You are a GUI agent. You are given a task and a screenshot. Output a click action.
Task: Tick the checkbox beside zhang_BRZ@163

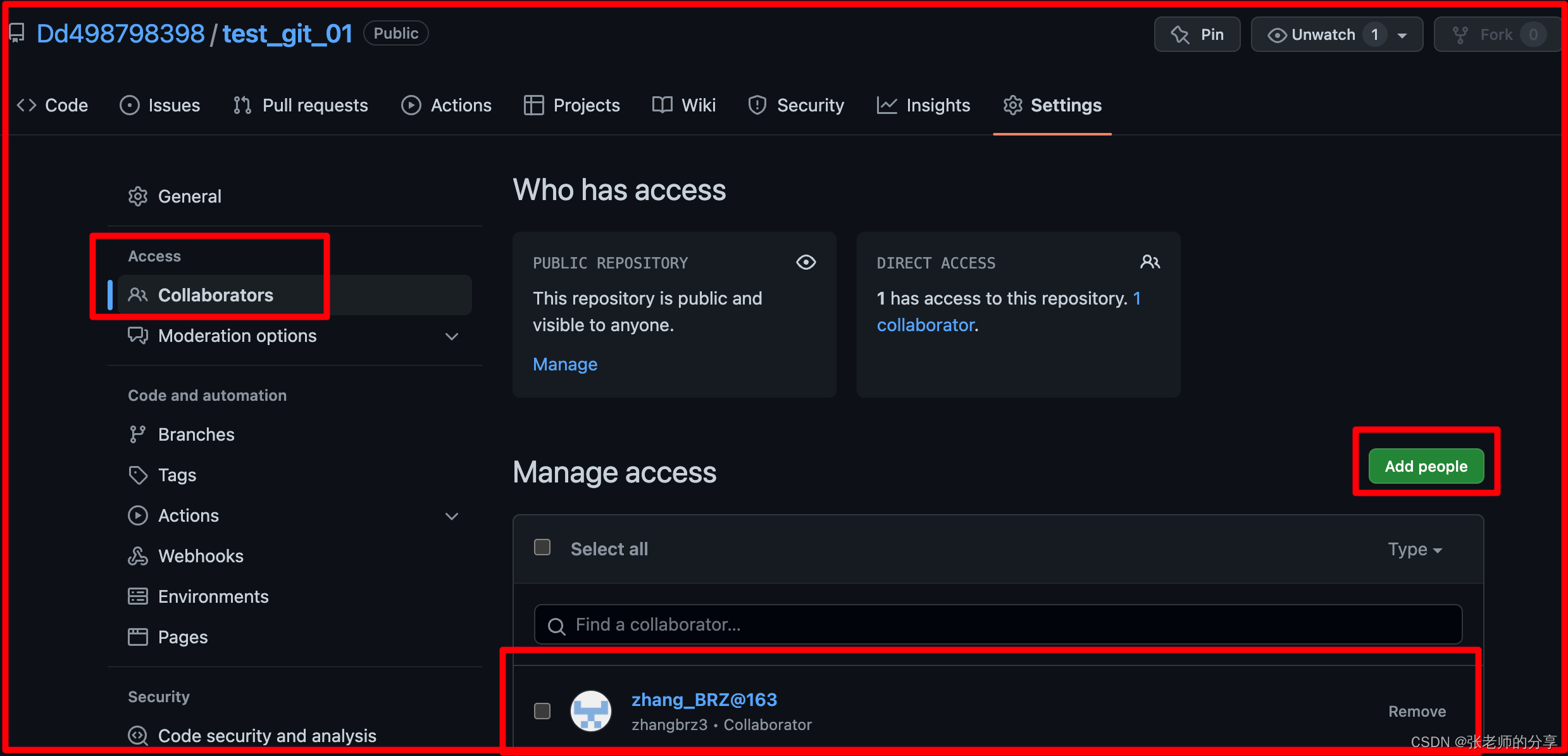pos(542,711)
